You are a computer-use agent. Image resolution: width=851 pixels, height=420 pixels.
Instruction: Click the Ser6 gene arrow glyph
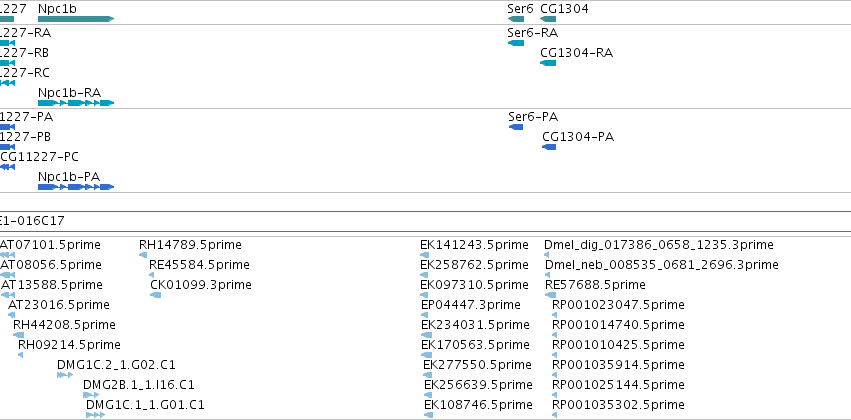point(516,19)
